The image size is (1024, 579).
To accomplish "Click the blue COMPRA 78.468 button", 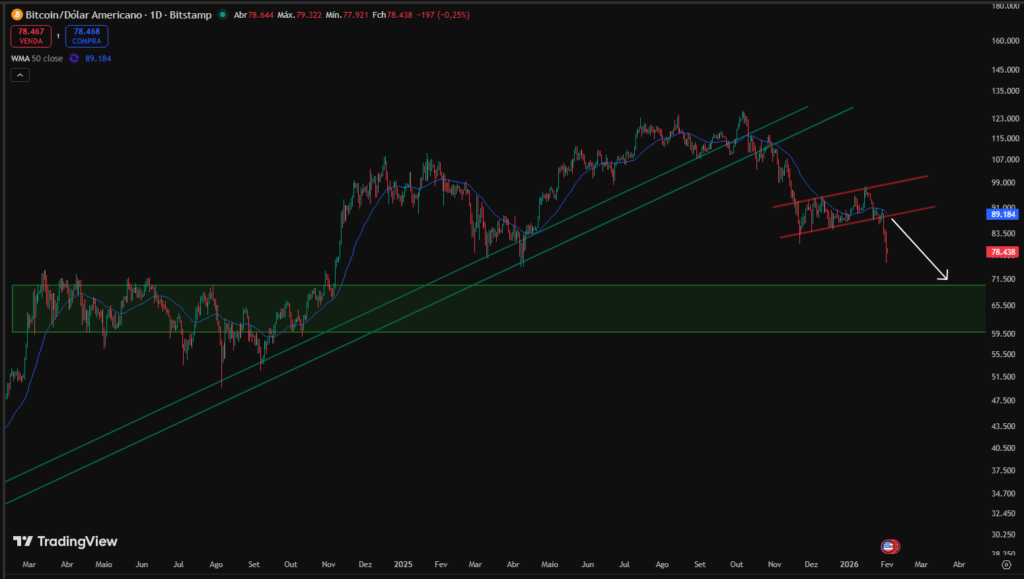I will [86, 35].
